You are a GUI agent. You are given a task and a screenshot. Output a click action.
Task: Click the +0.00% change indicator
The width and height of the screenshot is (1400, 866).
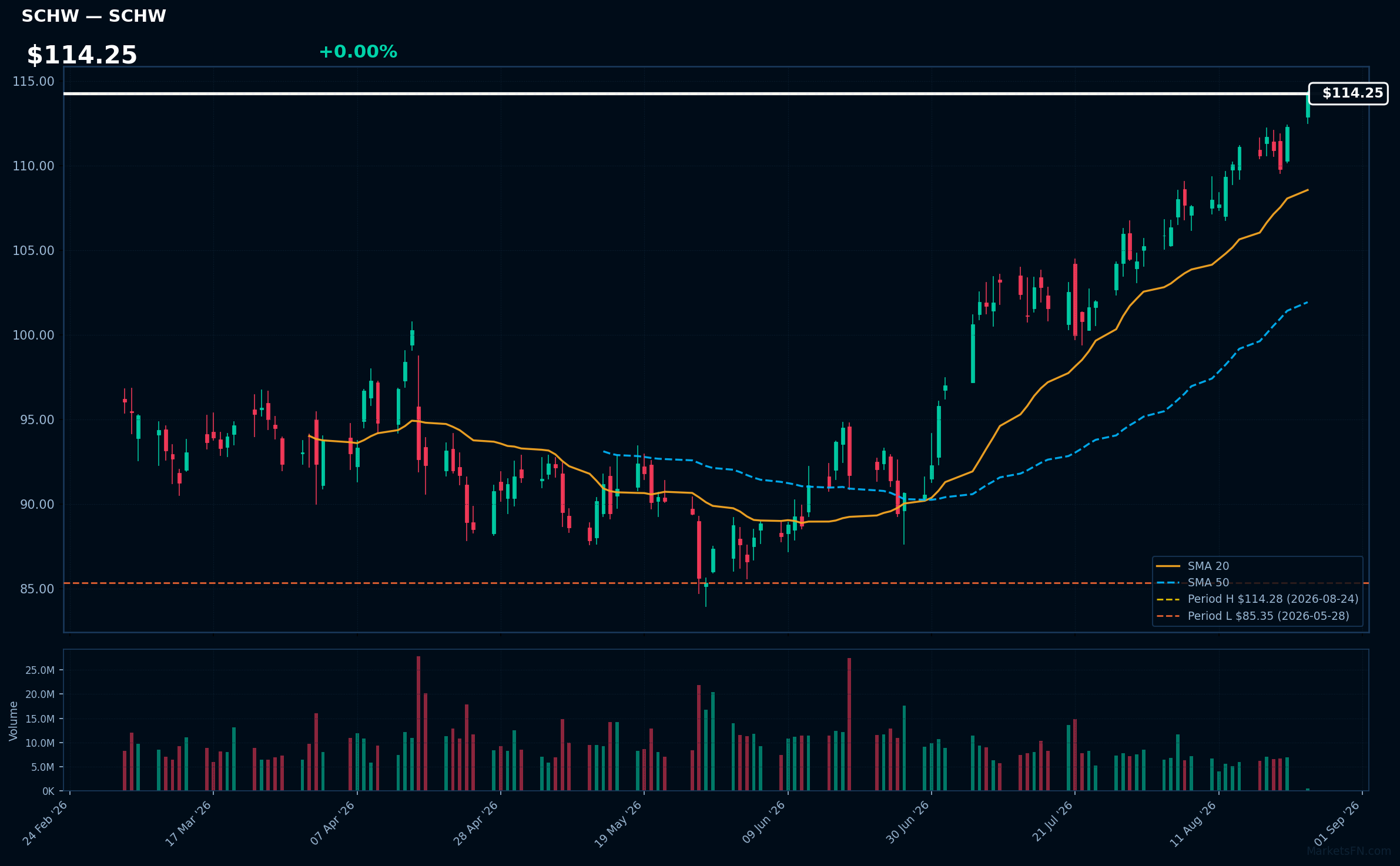click(x=358, y=52)
